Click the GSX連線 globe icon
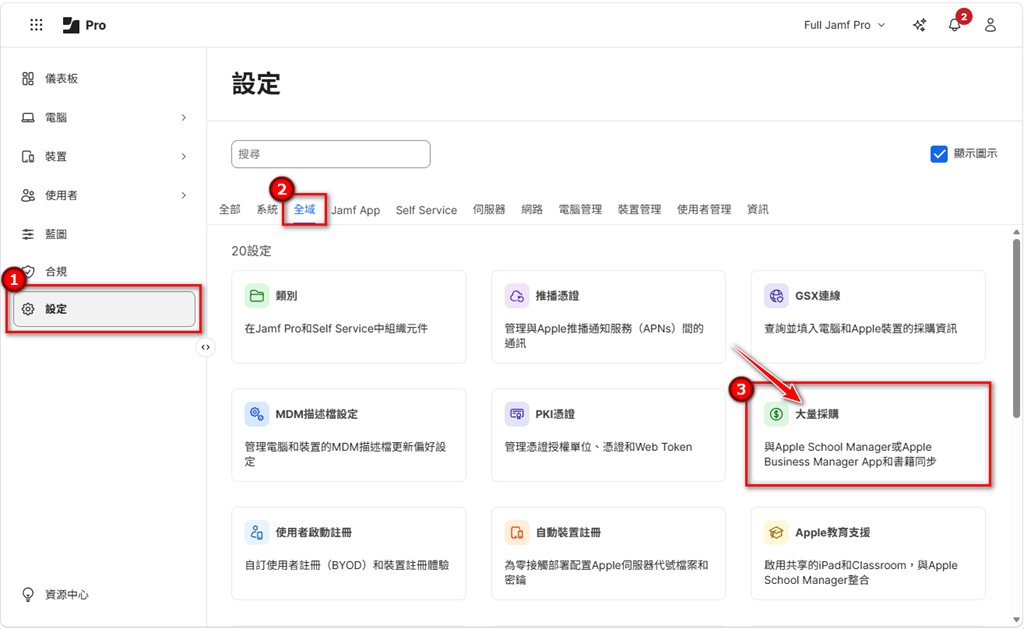1024x629 pixels. (x=776, y=296)
